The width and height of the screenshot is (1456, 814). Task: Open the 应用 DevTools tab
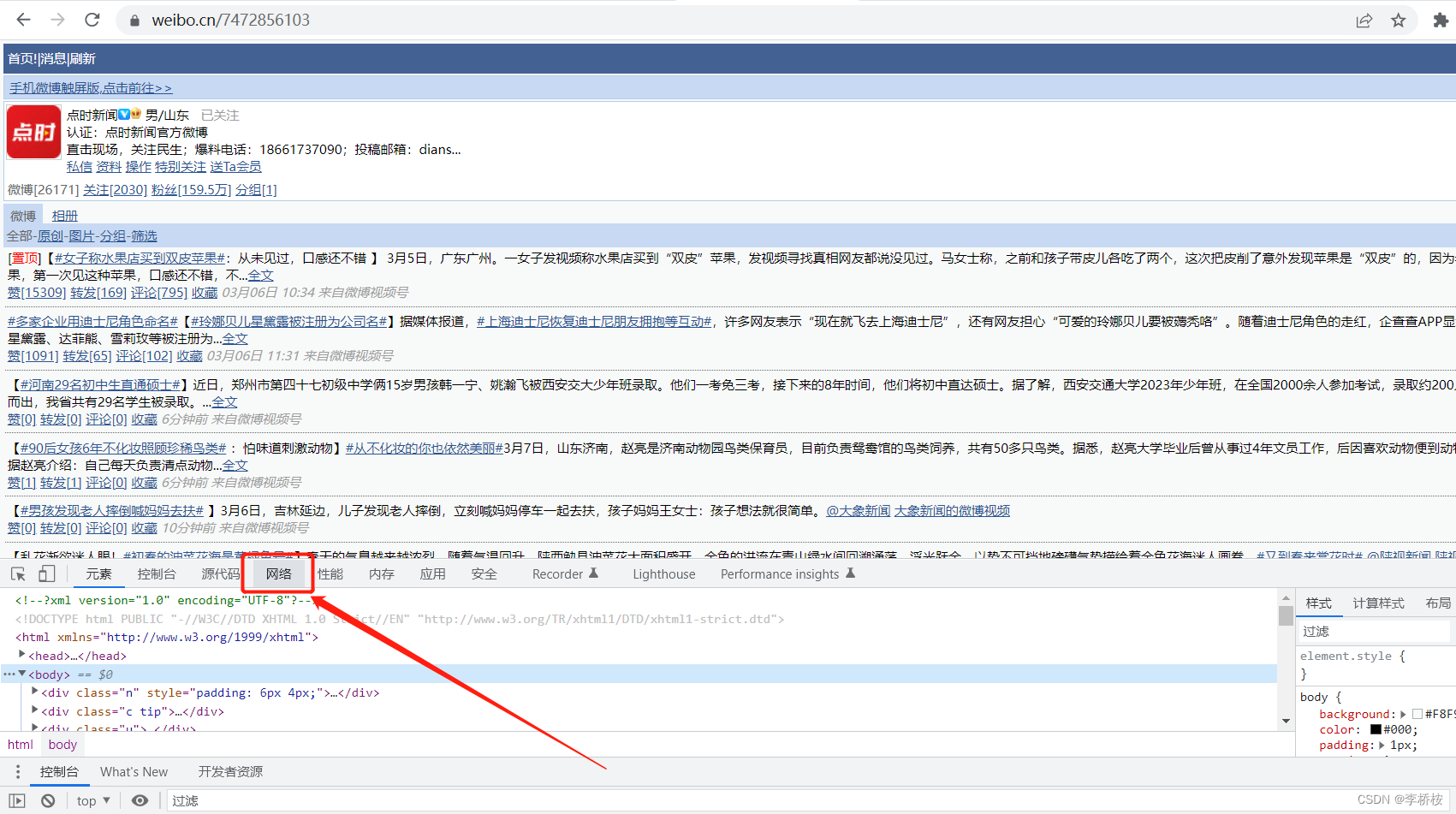tap(433, 574)
